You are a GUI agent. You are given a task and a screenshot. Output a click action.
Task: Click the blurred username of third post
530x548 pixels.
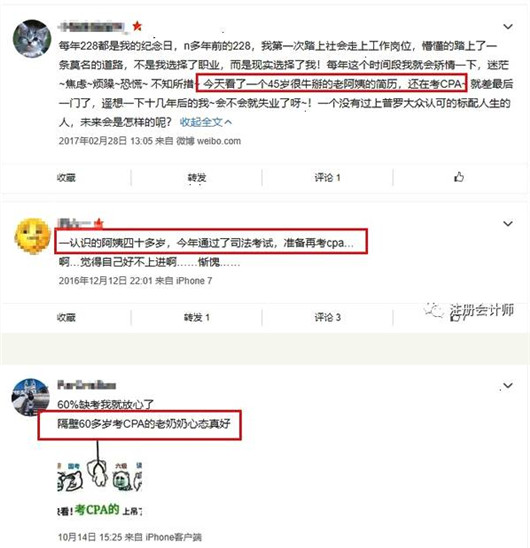click(x=86, y=385)
